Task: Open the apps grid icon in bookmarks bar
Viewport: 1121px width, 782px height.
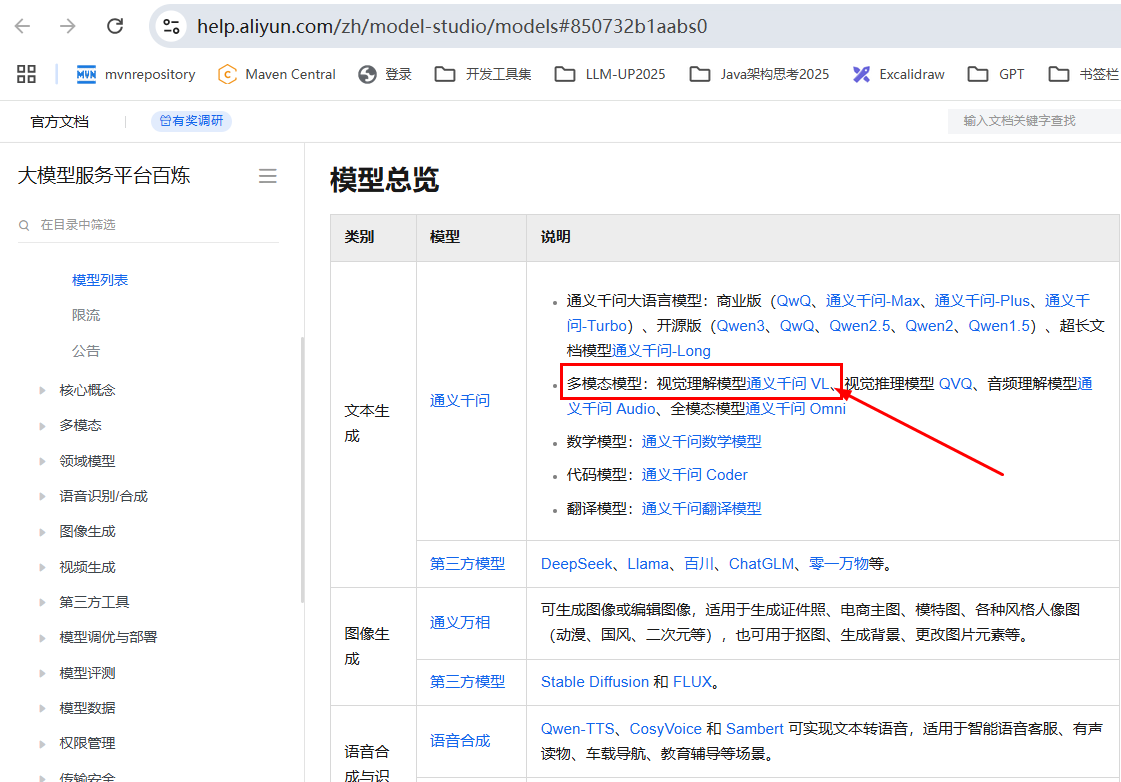Action: pyautogui.click(x=26, y=74)
